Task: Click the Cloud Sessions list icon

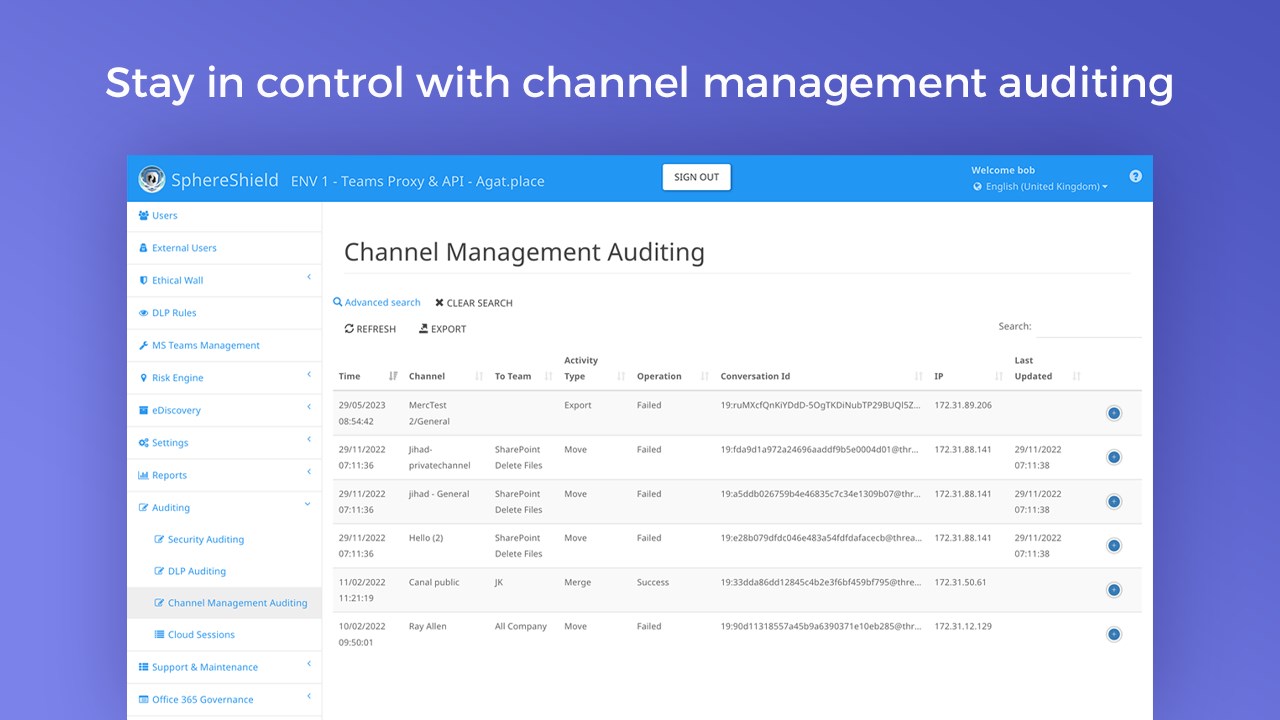Action: [x=159, y=634]
